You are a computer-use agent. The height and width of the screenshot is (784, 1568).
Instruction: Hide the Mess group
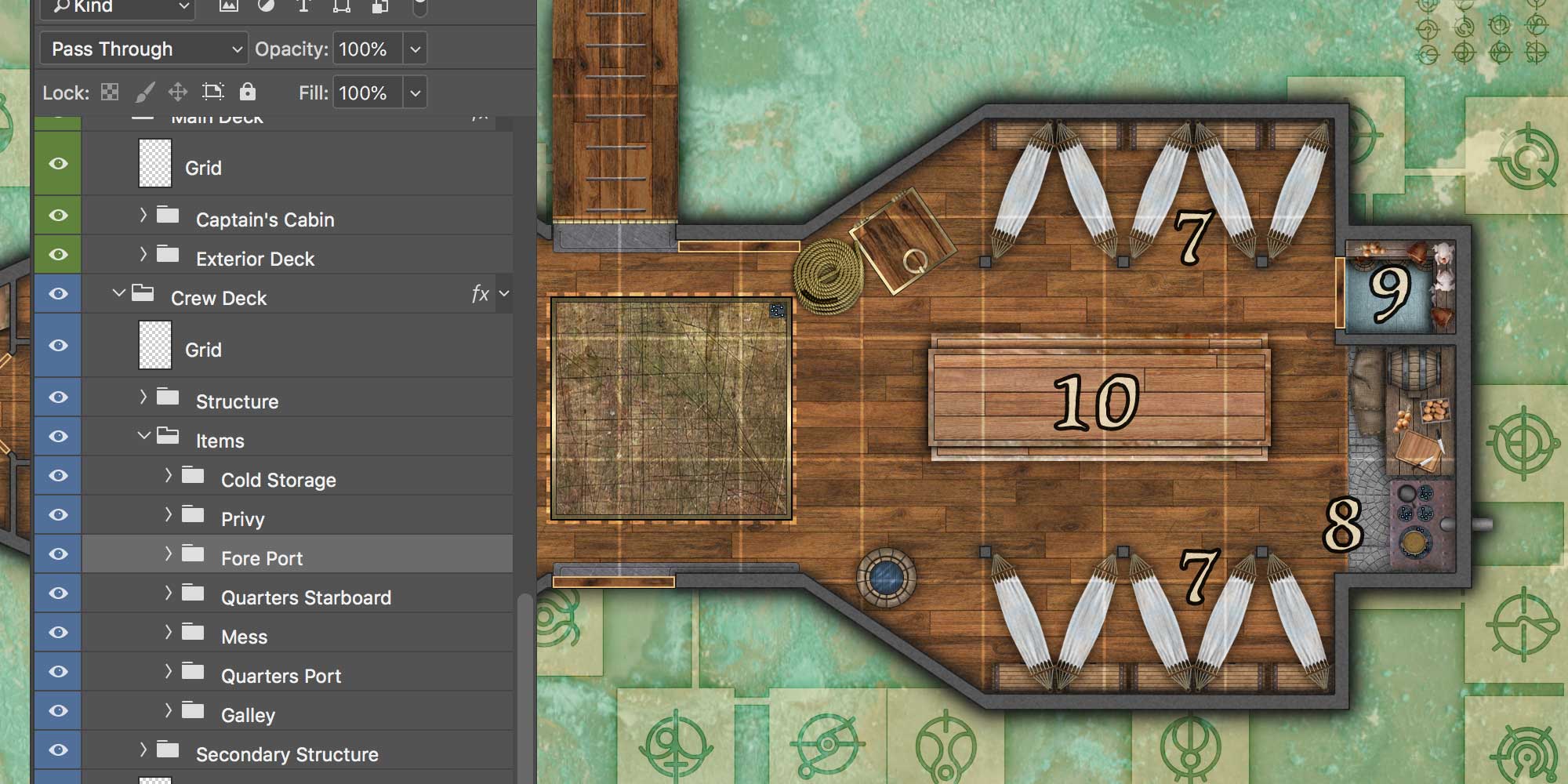click(x=58, y=633)
